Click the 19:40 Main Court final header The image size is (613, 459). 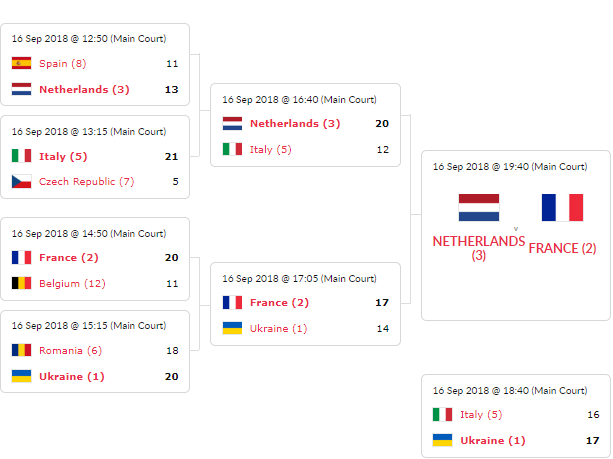(x=510, y=167)
